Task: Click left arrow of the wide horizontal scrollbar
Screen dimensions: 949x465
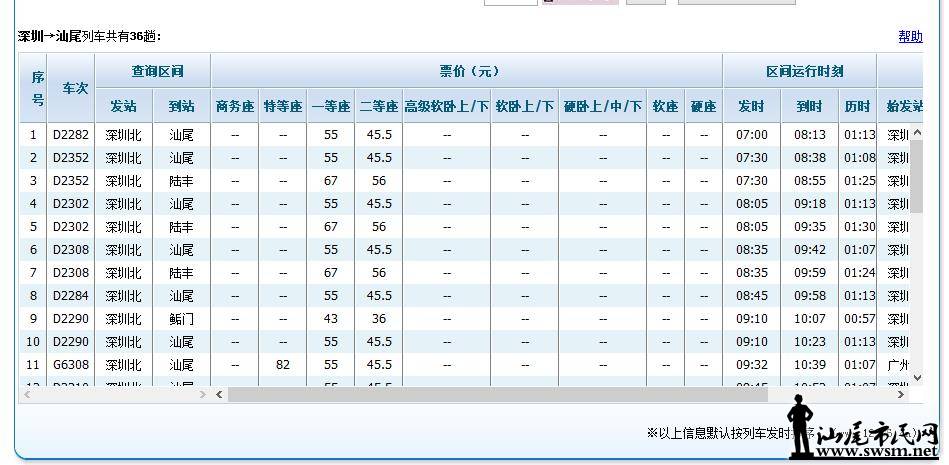Action: pyautogui.click(x=219, y=395)
